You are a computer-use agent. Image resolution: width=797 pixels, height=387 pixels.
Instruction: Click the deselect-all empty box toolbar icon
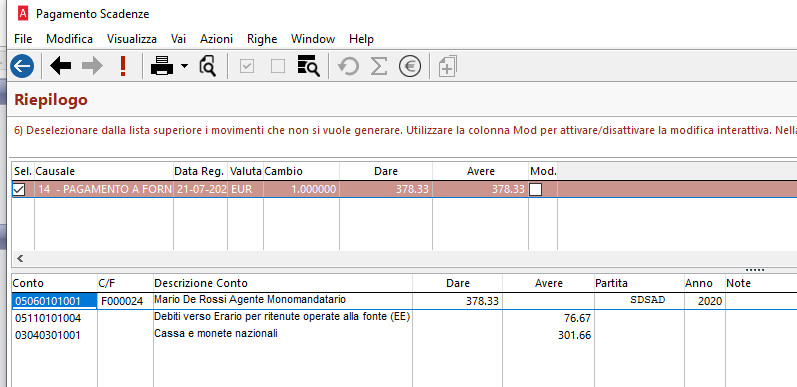click(278, 67)
